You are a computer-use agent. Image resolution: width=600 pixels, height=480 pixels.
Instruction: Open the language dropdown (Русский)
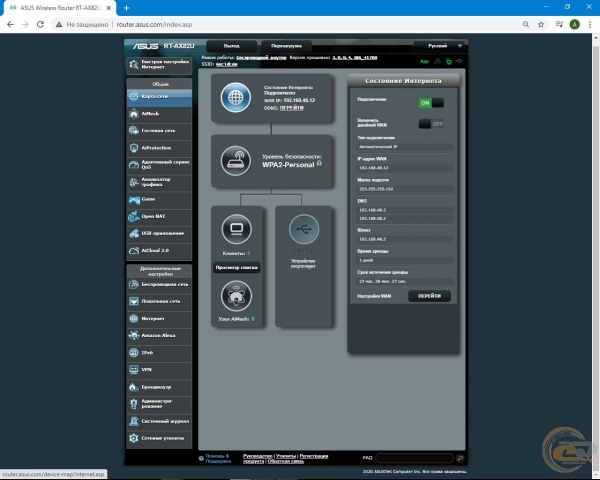pos(439,46)
